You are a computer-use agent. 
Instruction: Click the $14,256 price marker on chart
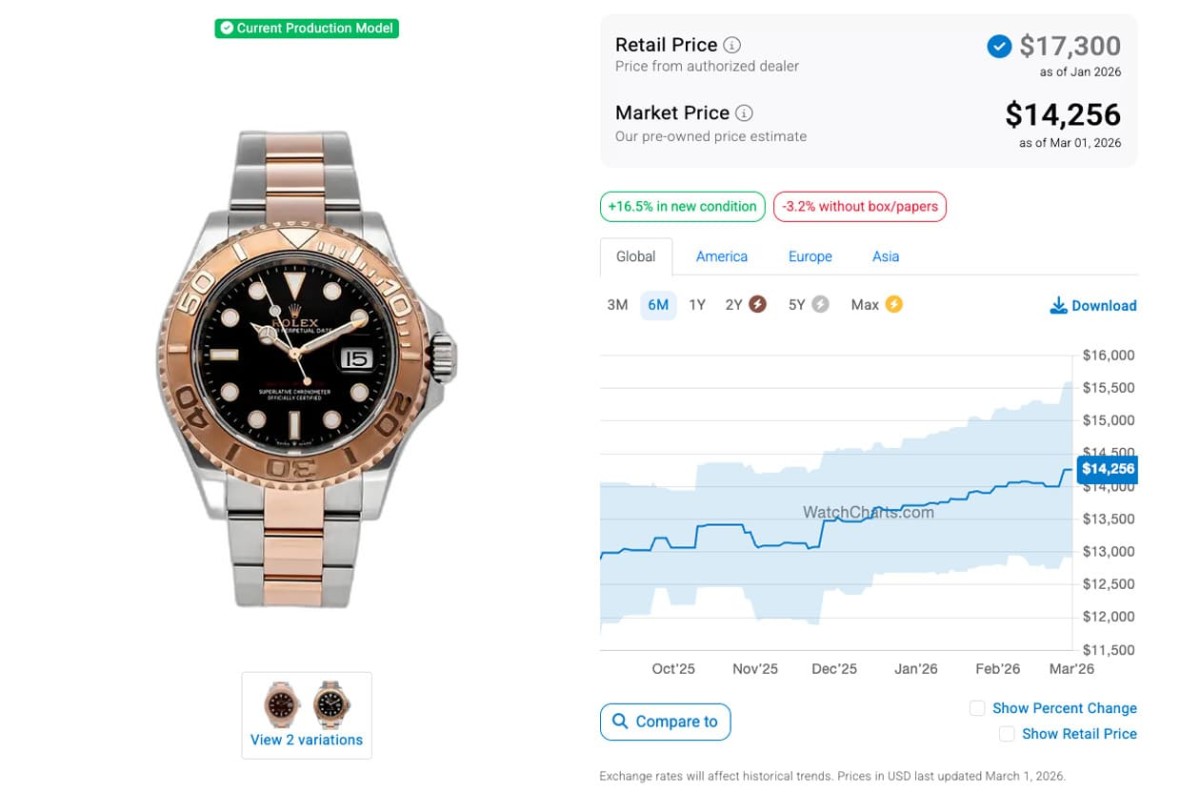(1107, 469)
